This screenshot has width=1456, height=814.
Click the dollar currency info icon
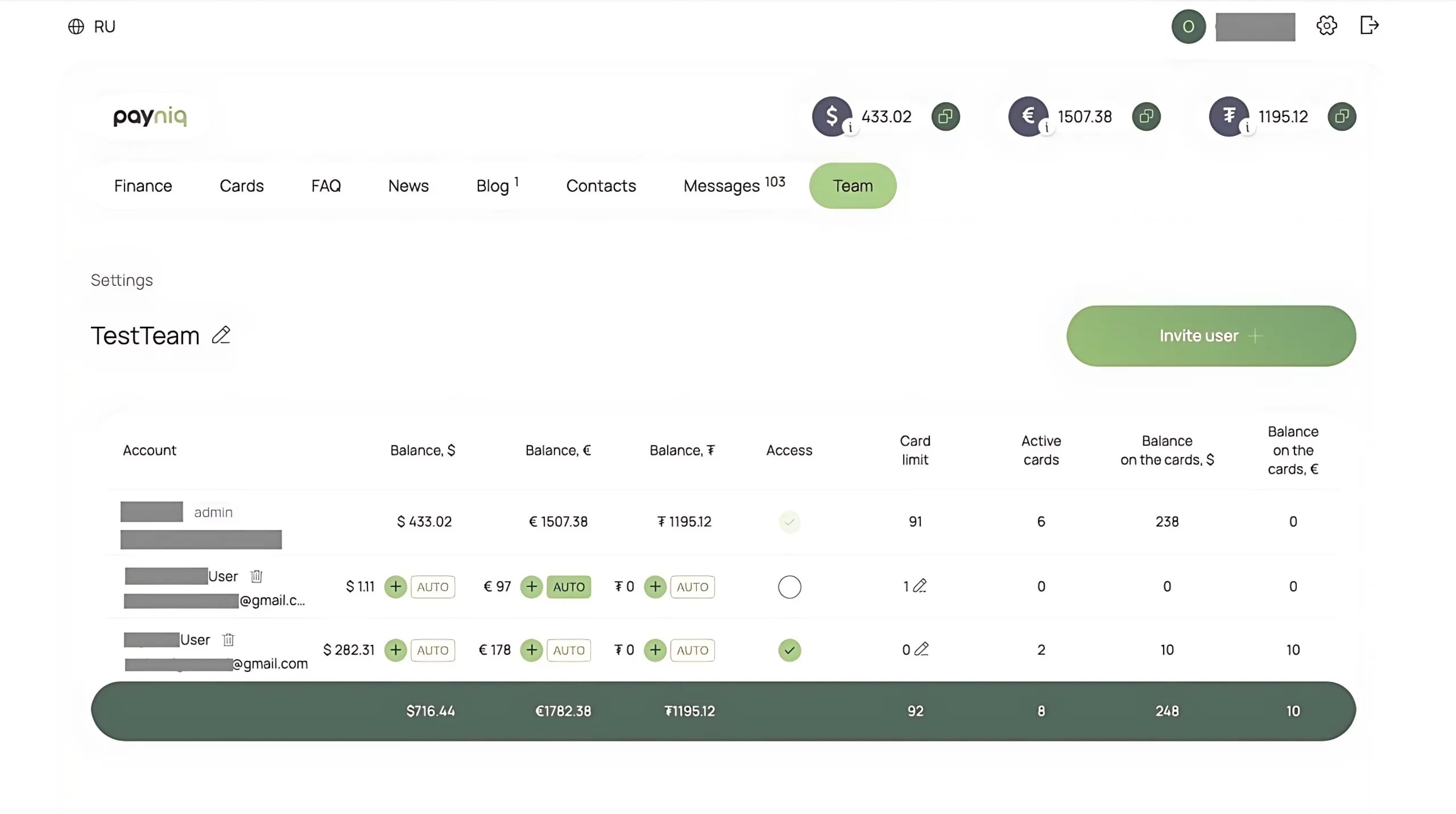(x=850, y=128)
